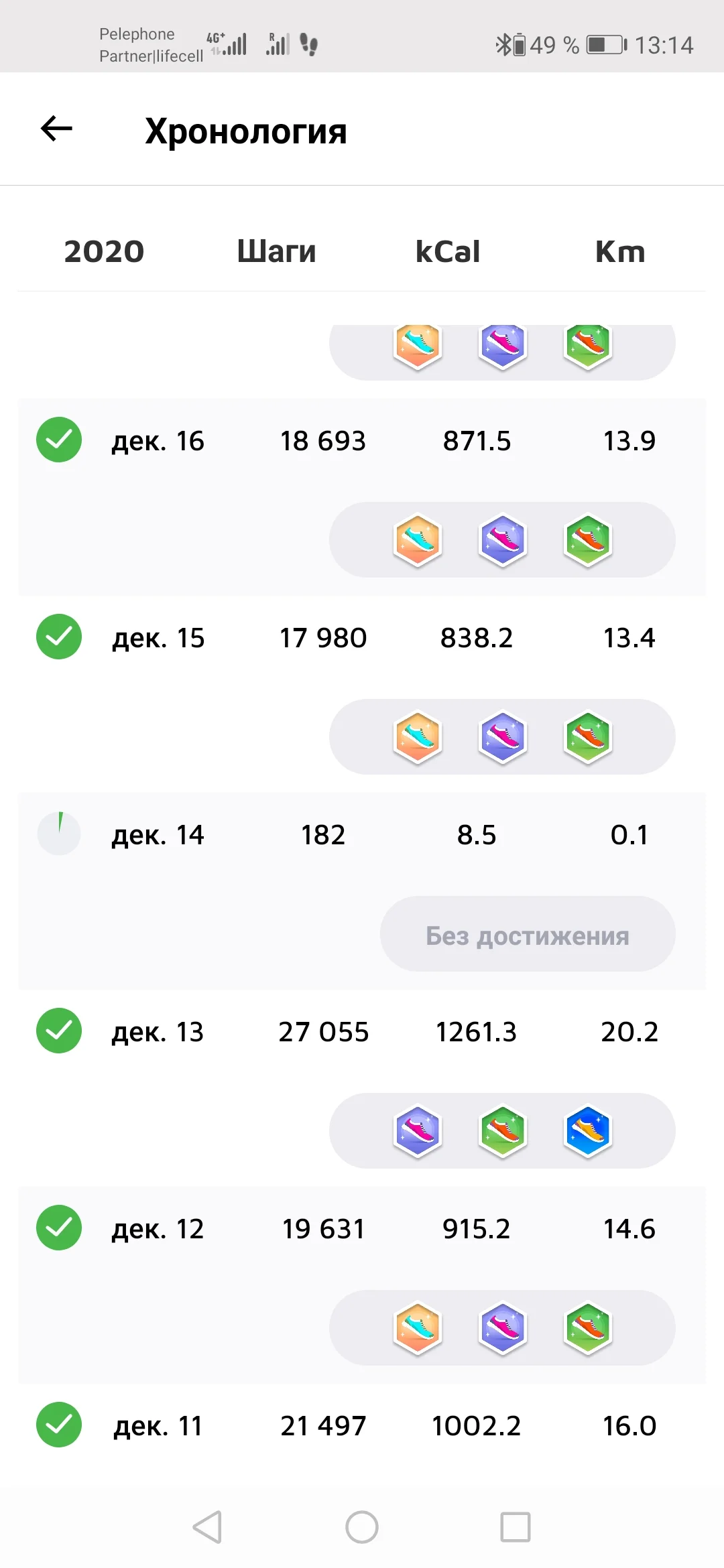The height and width of the screenshot is (1568, 724).
Task: Tap the 2020 year label
Action: click(104, 252)
